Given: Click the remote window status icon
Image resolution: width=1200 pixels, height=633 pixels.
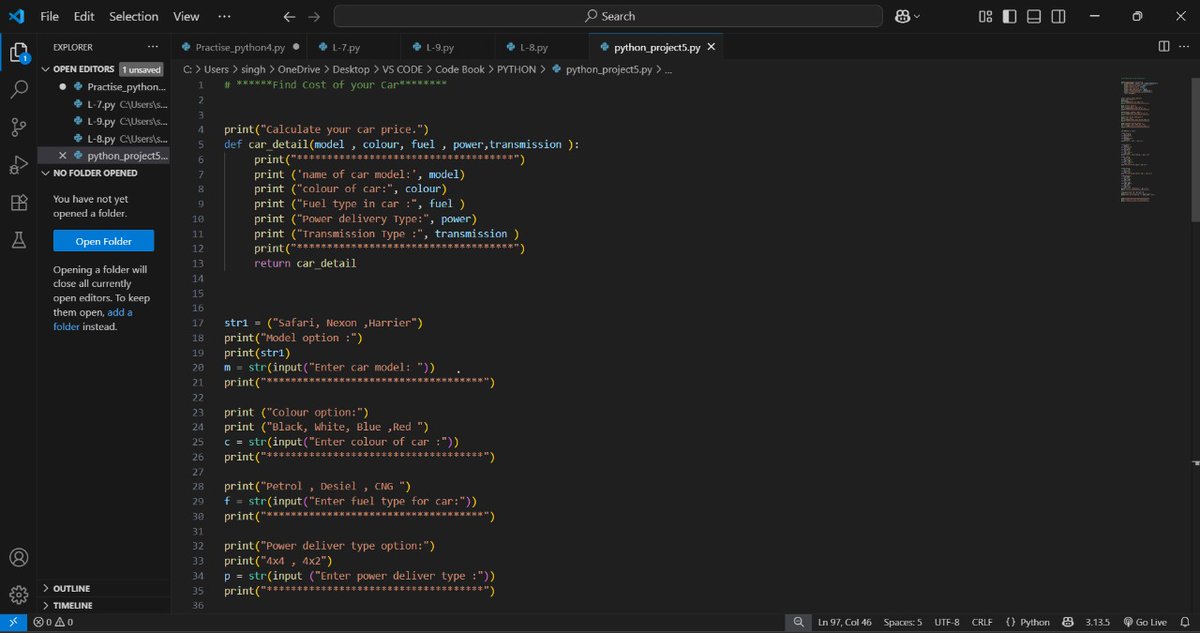Looking at the screenshot, I should click(x=12, y=622).
